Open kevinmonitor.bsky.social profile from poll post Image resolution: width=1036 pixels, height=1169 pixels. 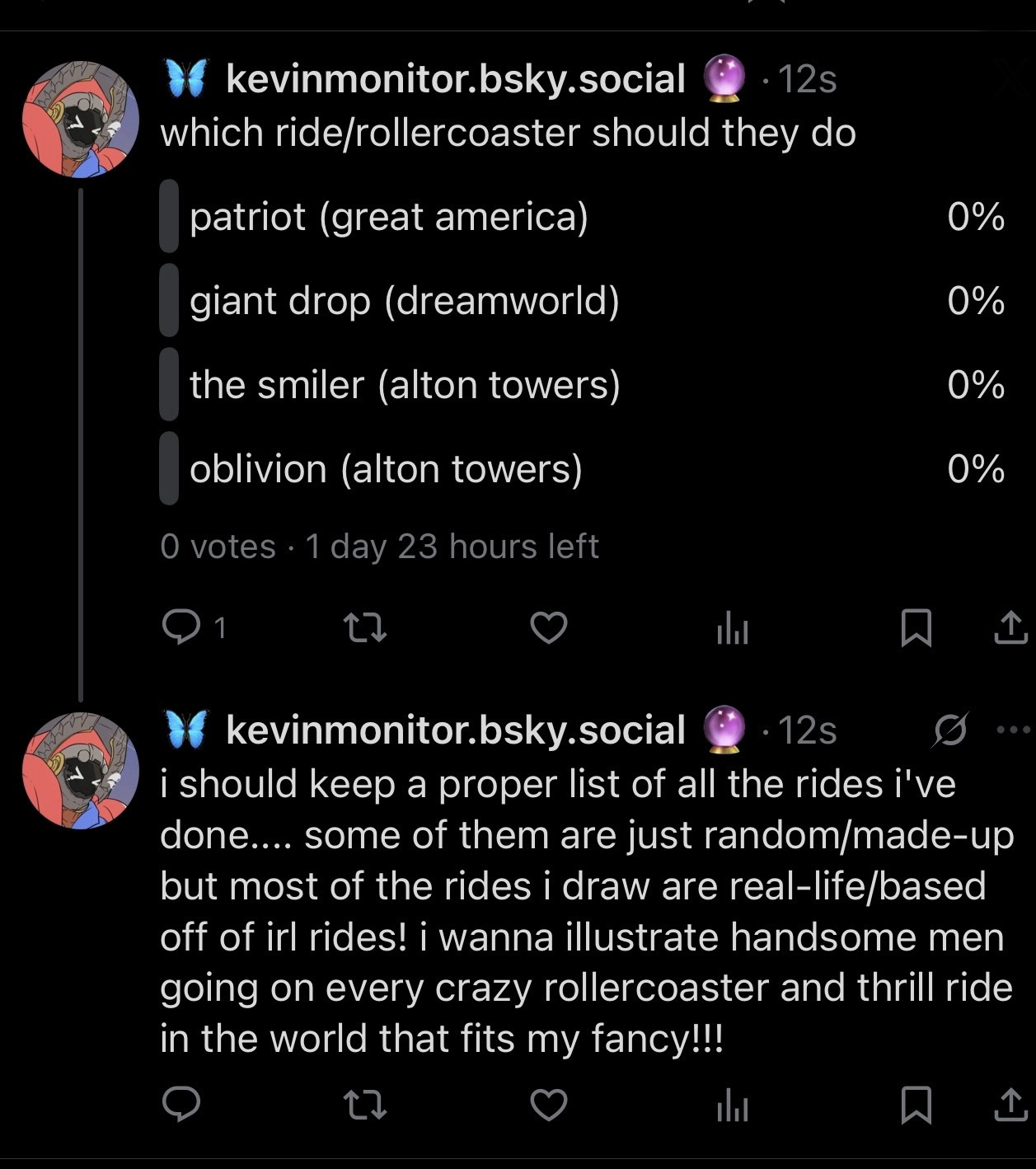click(x=455, y=79)
